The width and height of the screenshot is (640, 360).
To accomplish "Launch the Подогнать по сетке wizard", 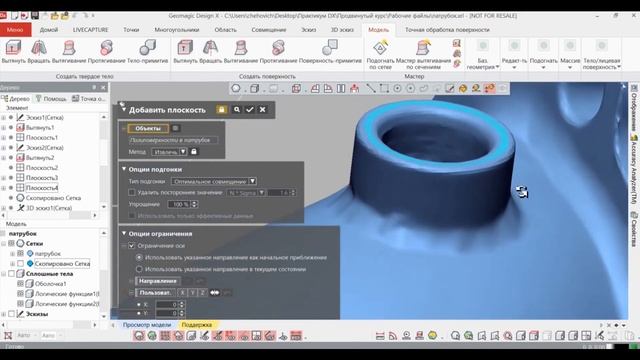I will (x=380, y=54).
